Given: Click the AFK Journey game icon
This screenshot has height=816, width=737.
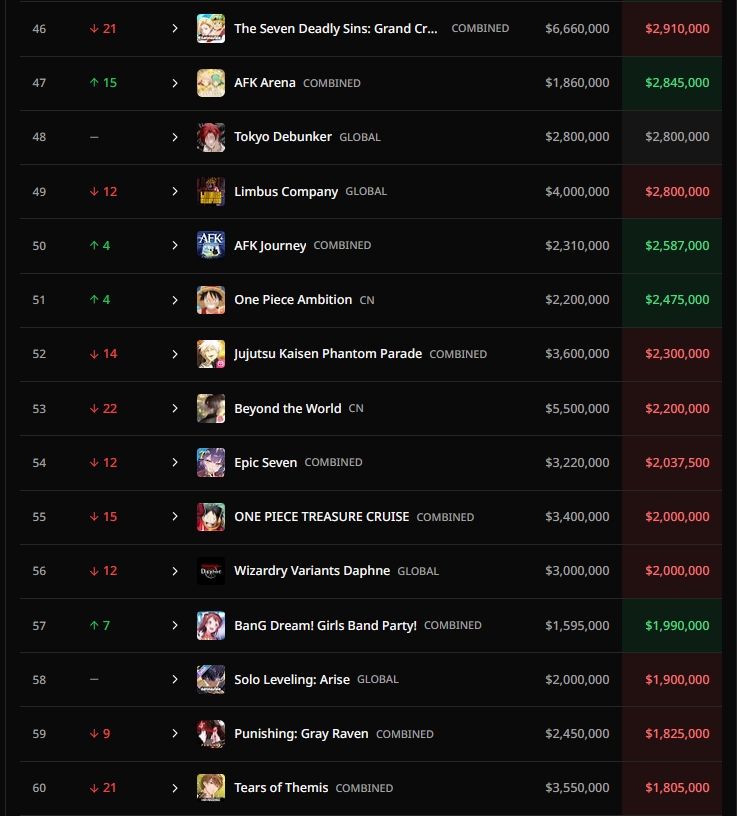Looking at the screenshot, I should [211, 245].
